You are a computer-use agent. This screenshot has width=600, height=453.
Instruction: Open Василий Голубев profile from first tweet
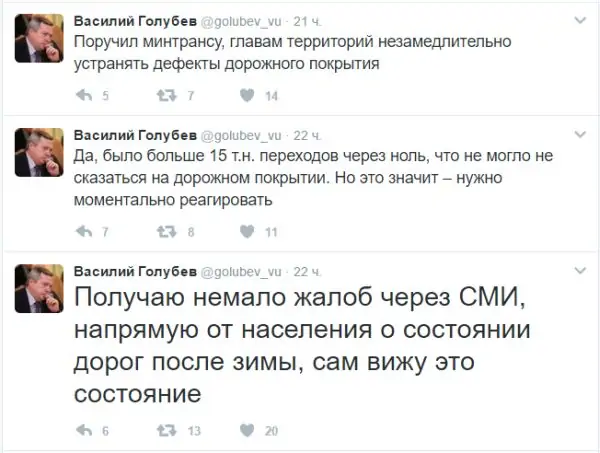coord(136,20)
